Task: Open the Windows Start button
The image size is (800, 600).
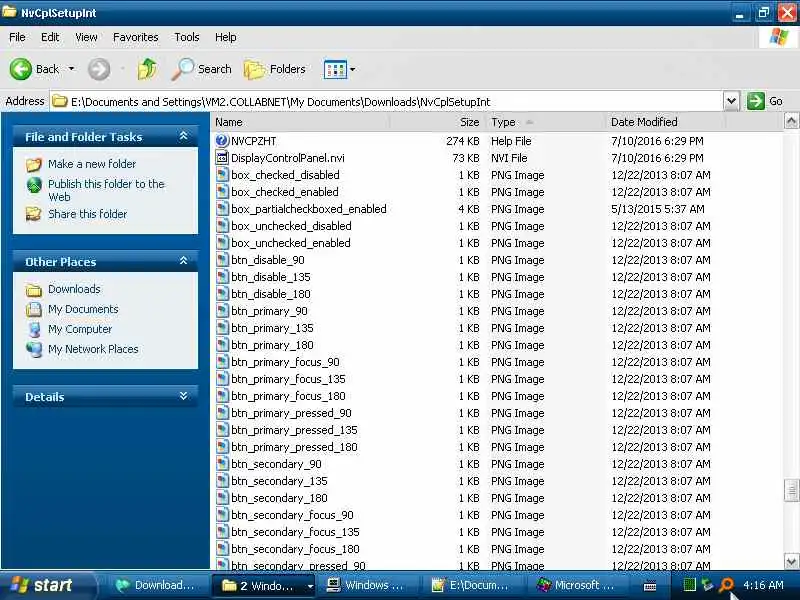Action: click(47, 585)
